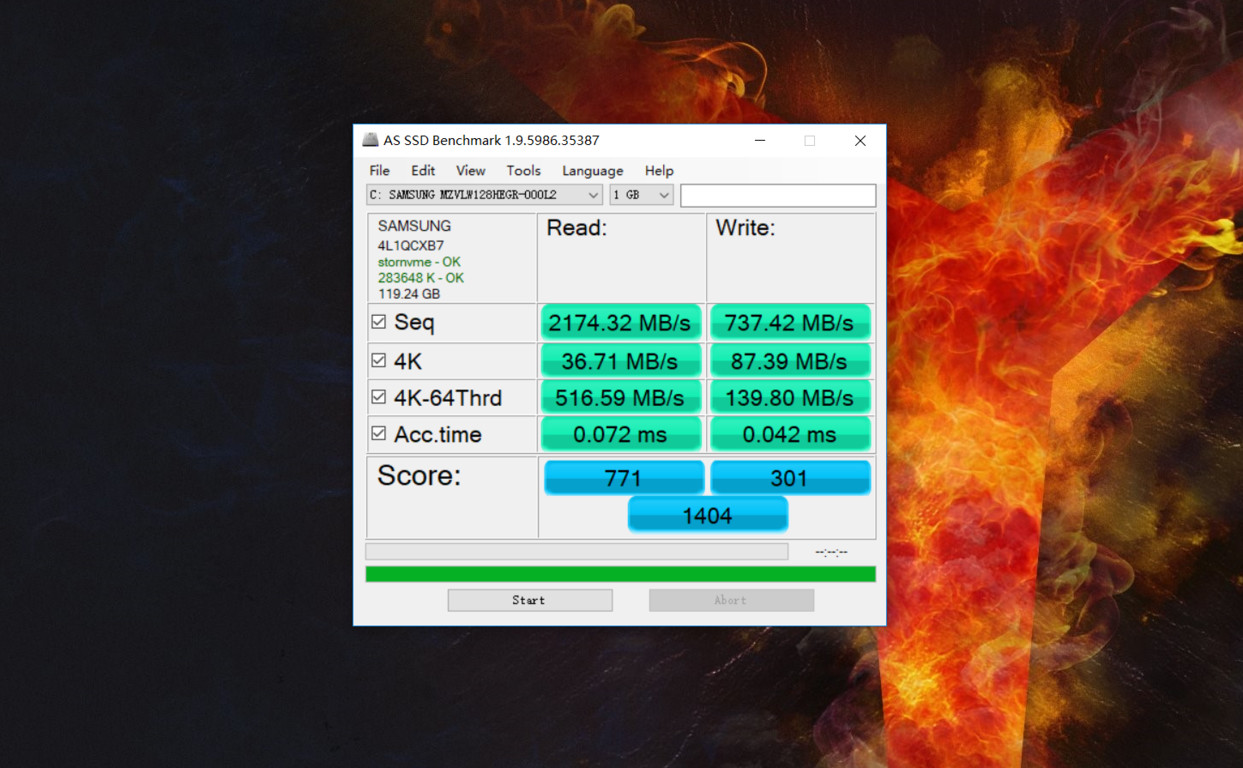
Task: Click the read score 771
Action: (x=622, y=477)
